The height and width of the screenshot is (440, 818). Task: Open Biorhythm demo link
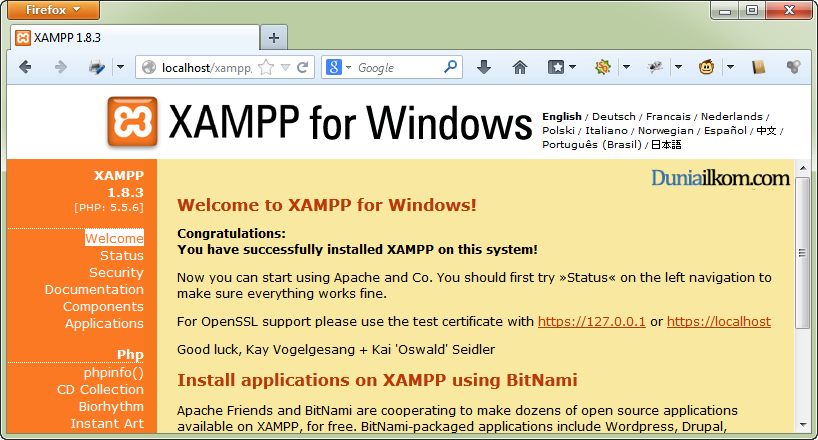click(111, 407)
